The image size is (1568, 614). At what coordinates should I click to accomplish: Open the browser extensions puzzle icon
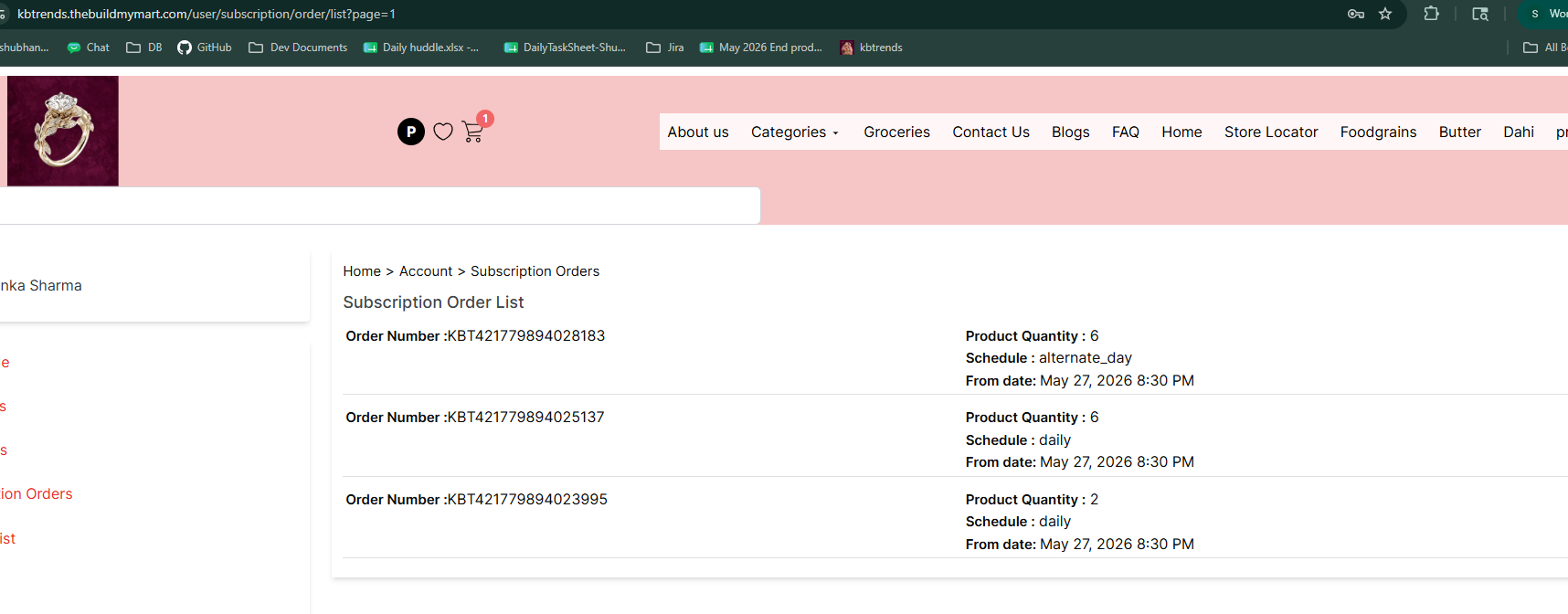coord(1432,14)
